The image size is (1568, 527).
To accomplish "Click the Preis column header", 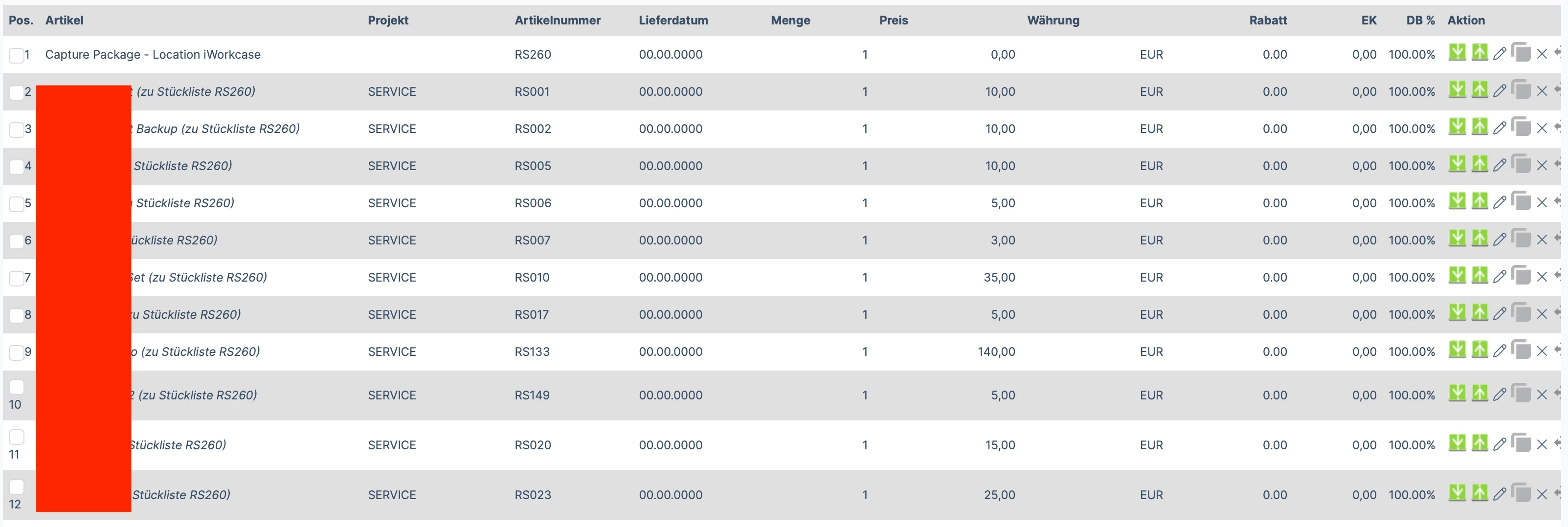I will coord(893,20).
